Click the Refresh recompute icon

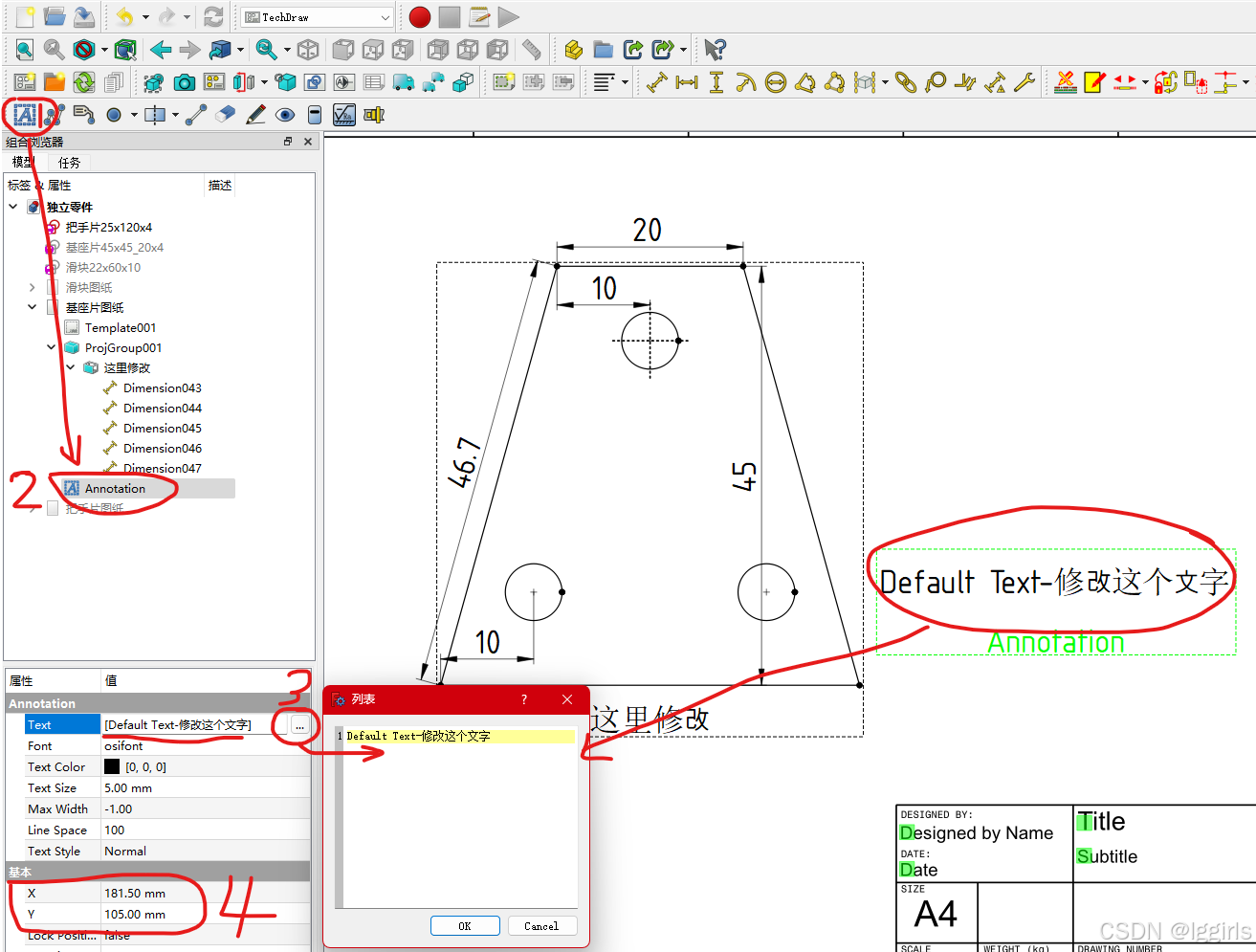(x=213, y=16)
